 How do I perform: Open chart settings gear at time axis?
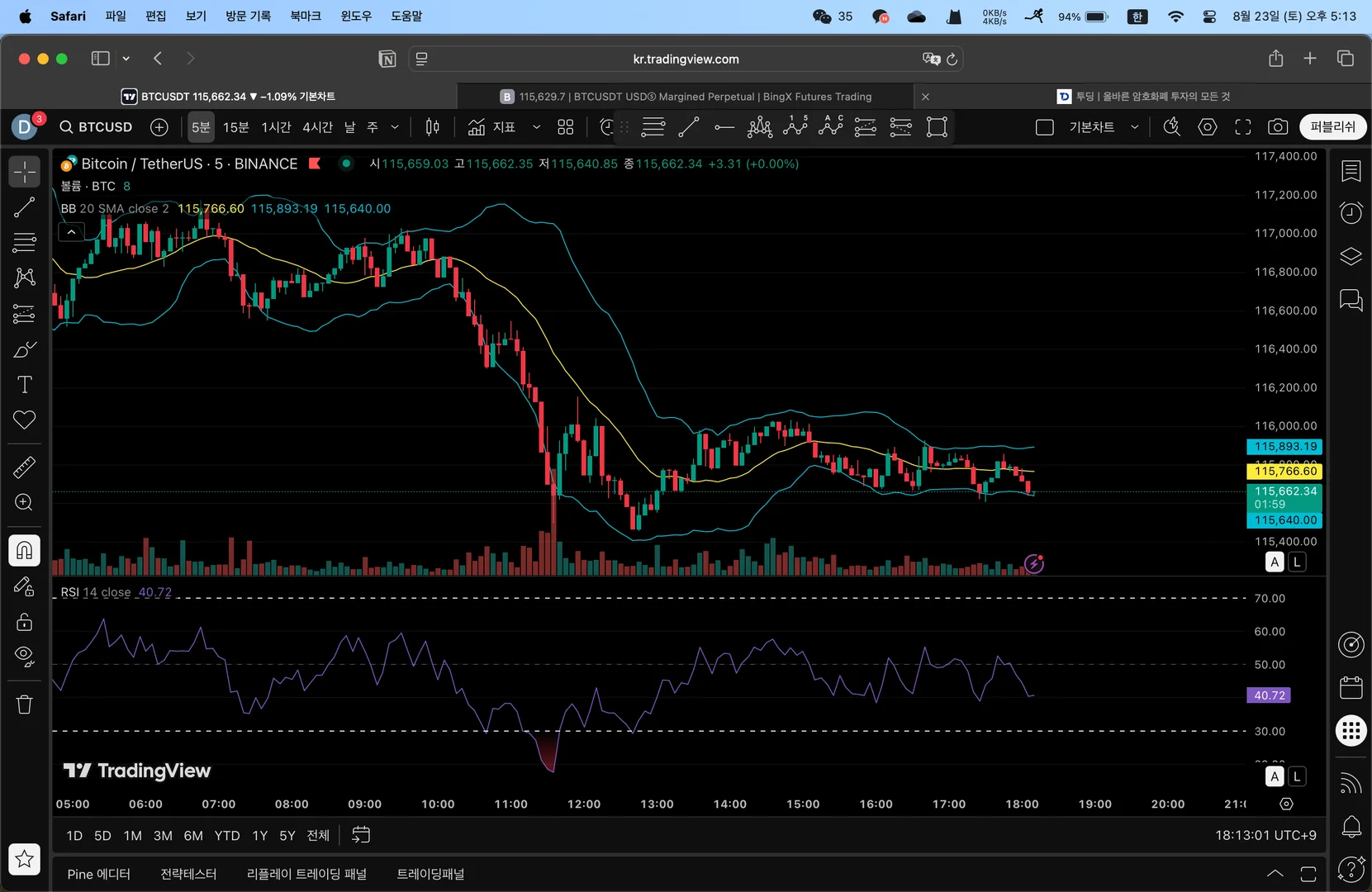(x=1286, y=804)
